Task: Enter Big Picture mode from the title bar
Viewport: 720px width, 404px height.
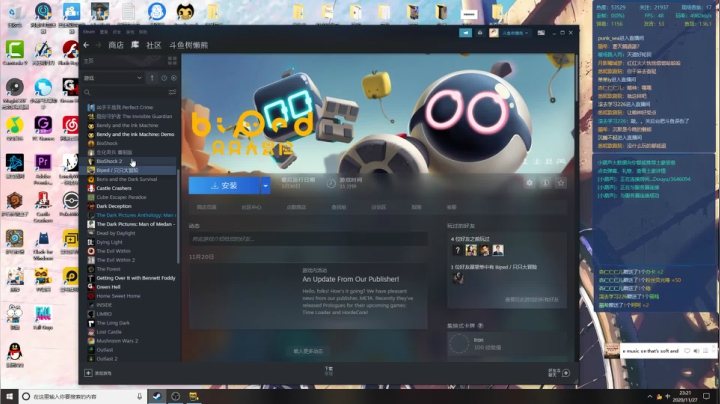Action: point(541,33)
